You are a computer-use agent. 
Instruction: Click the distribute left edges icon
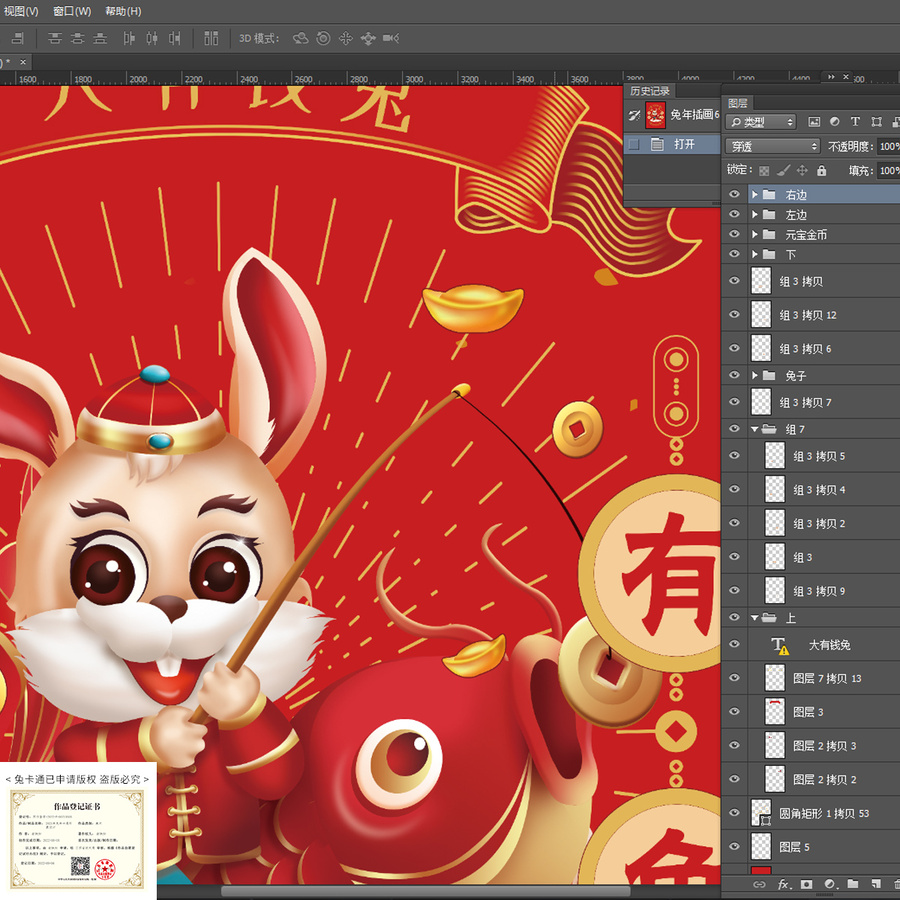click(129, 38)
